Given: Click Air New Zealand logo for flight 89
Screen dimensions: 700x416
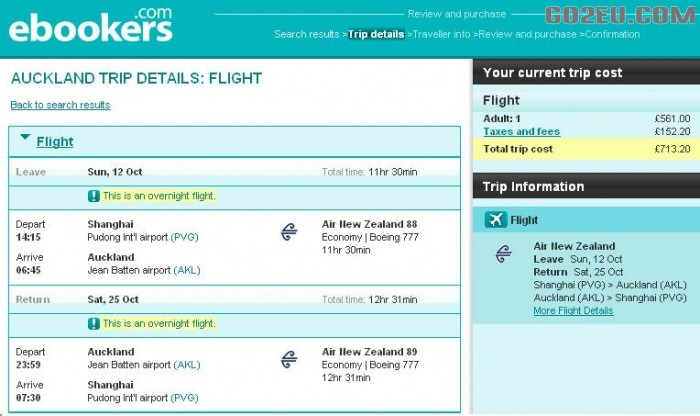Looking at the screenshot, I should [x=289, y=359].
